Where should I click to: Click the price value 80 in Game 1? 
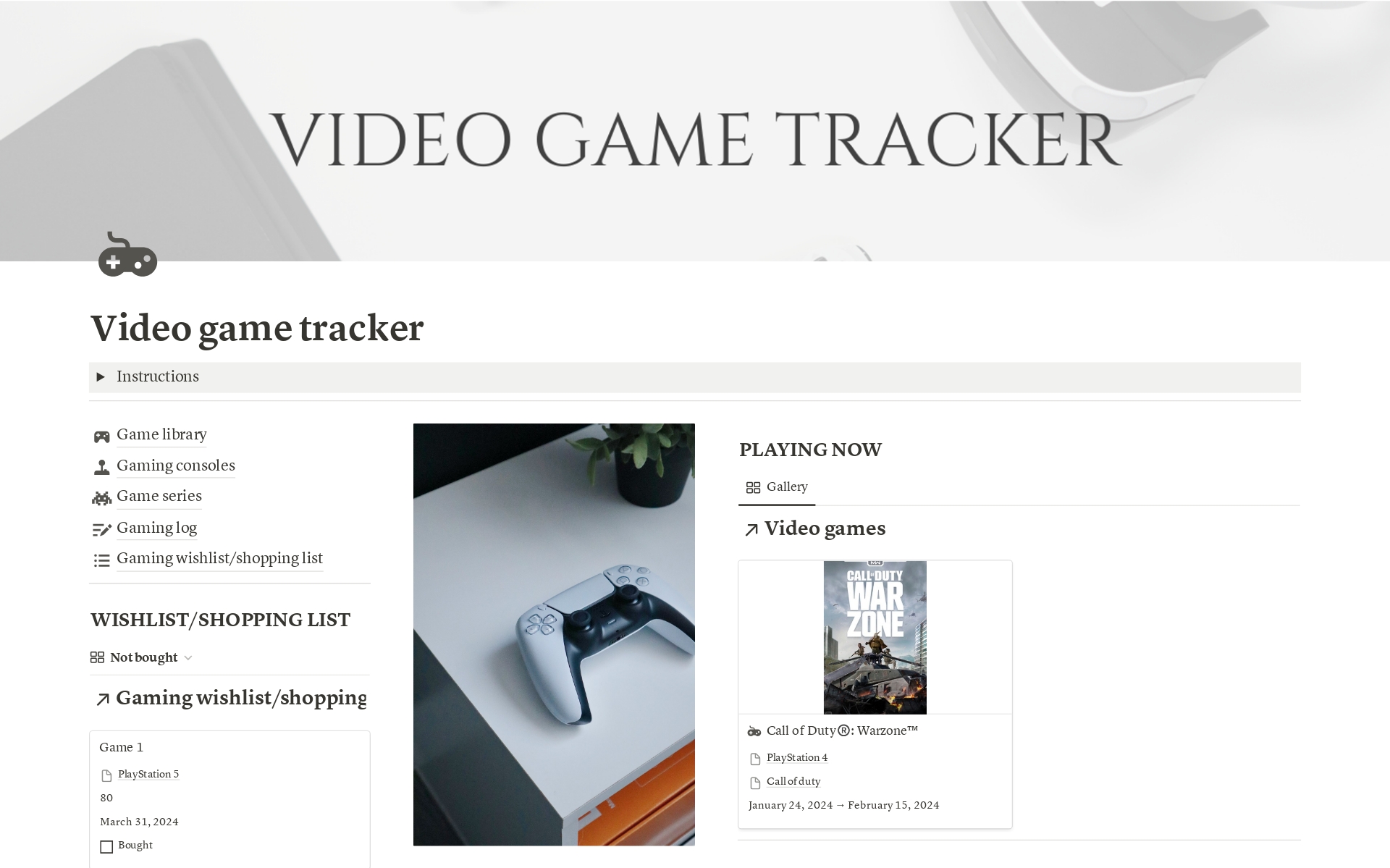click(106, 796)
